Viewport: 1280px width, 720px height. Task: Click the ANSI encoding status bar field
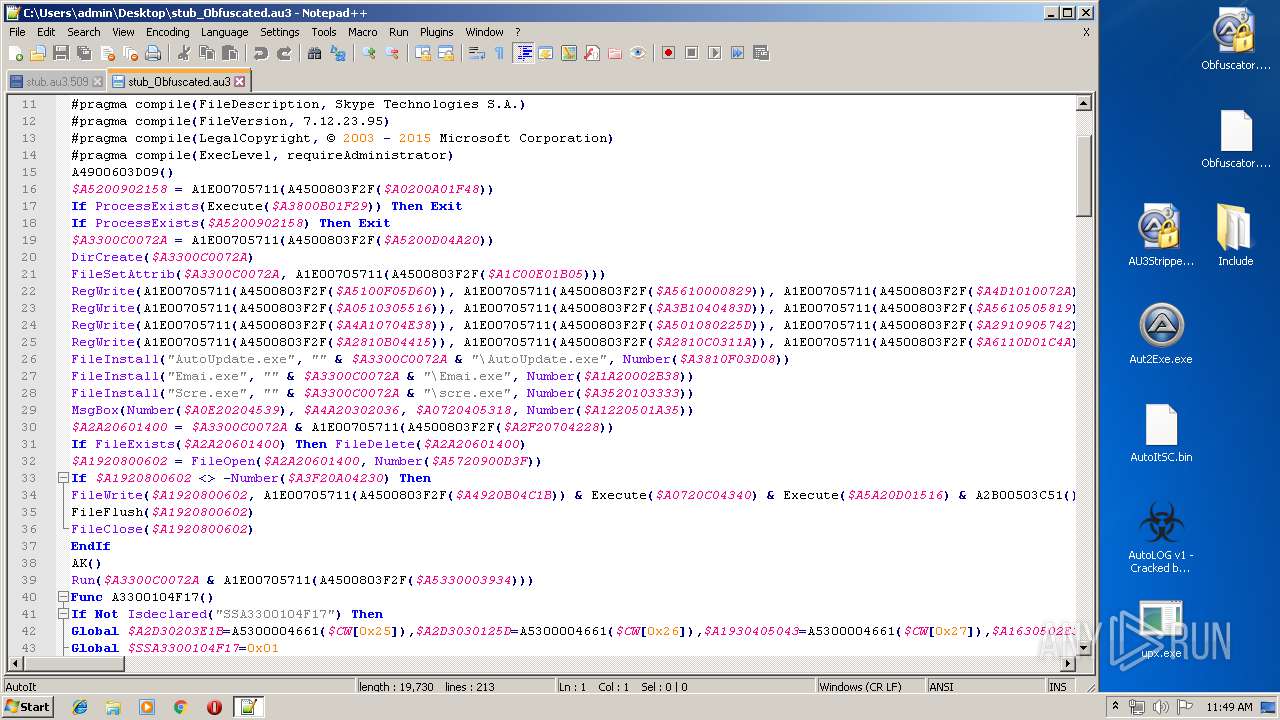(985, 687)
